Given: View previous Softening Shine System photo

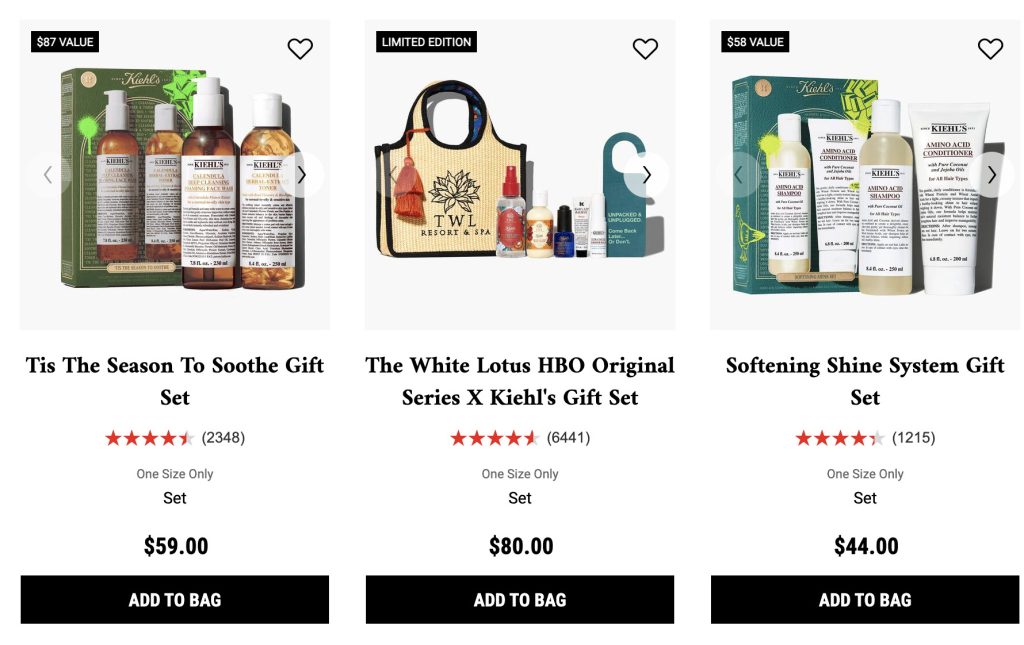Looking at the screenshot, I should [738, 175].
